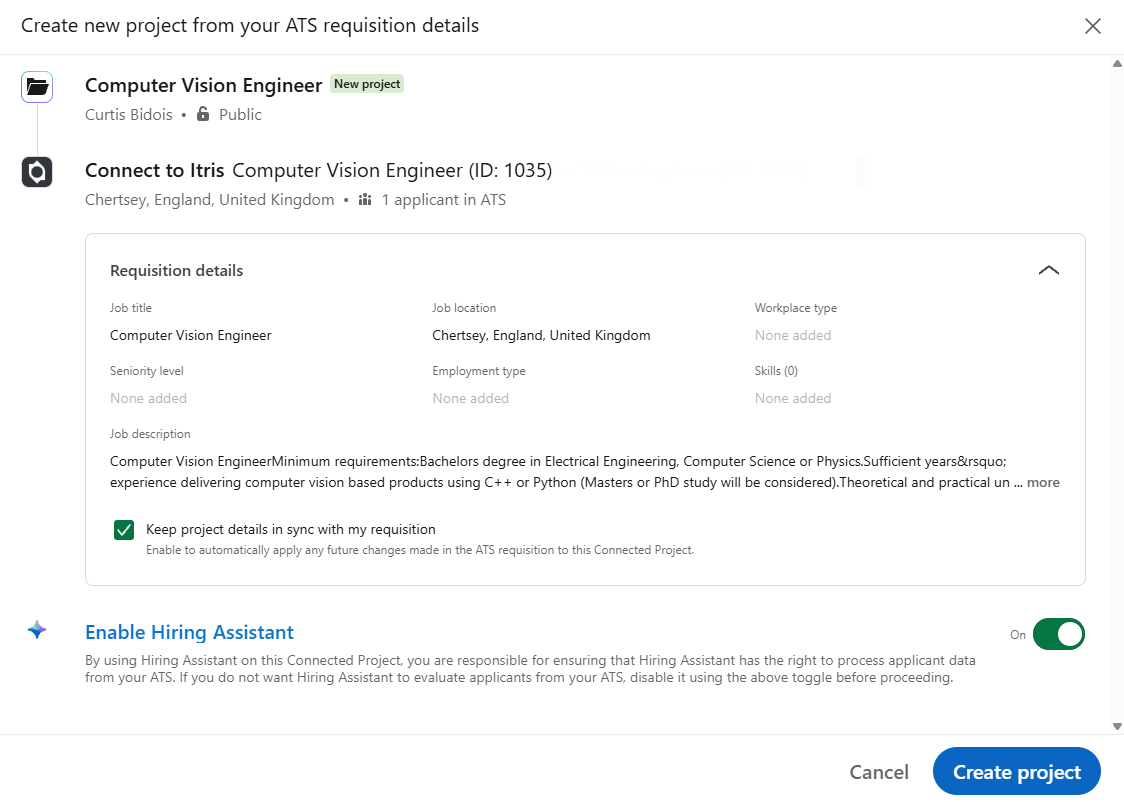Click the Requisition details heading
The height and width of the screenshot is (802, 1124).
176,271
